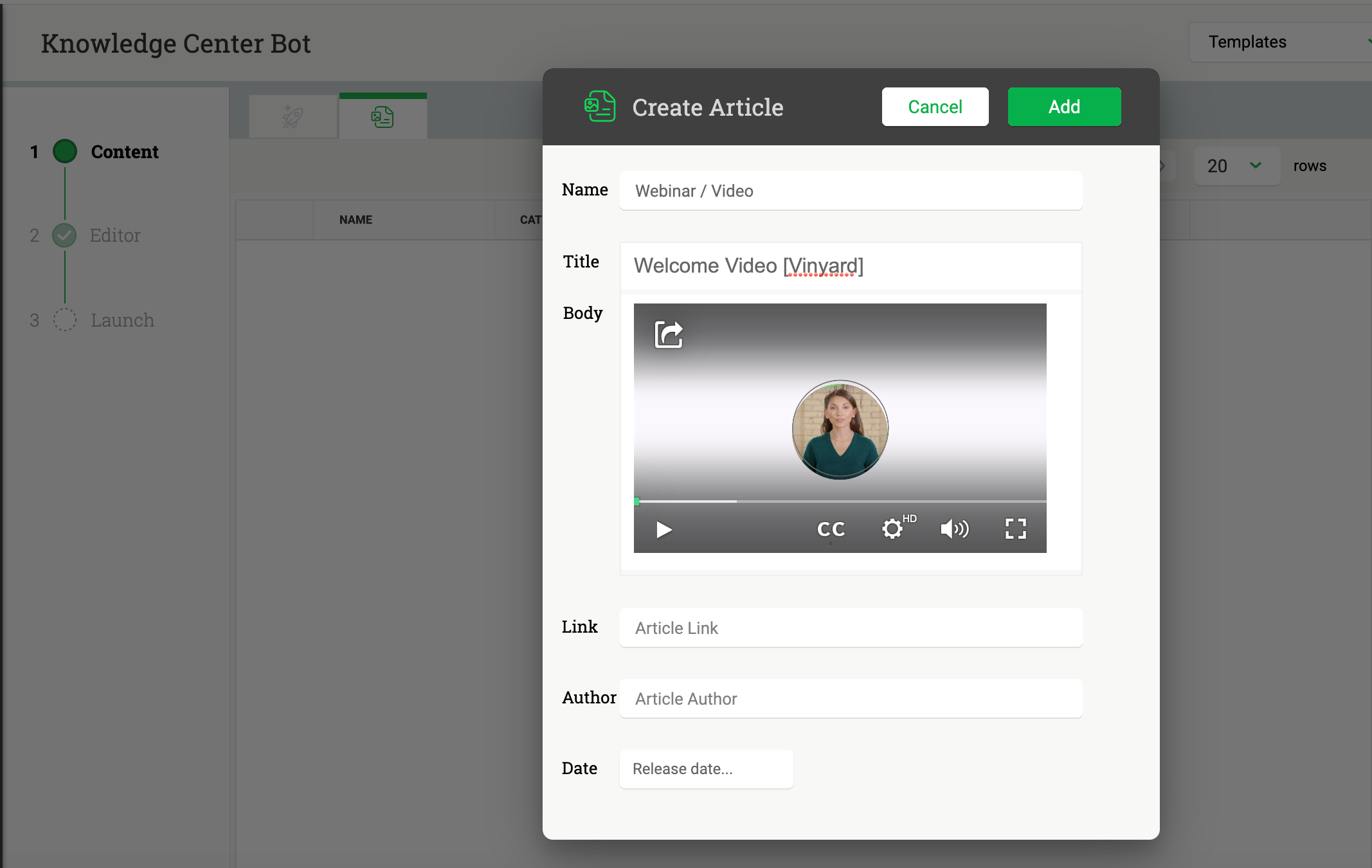
Task: Open video HD quality settings gear
Action: [894, 529]
